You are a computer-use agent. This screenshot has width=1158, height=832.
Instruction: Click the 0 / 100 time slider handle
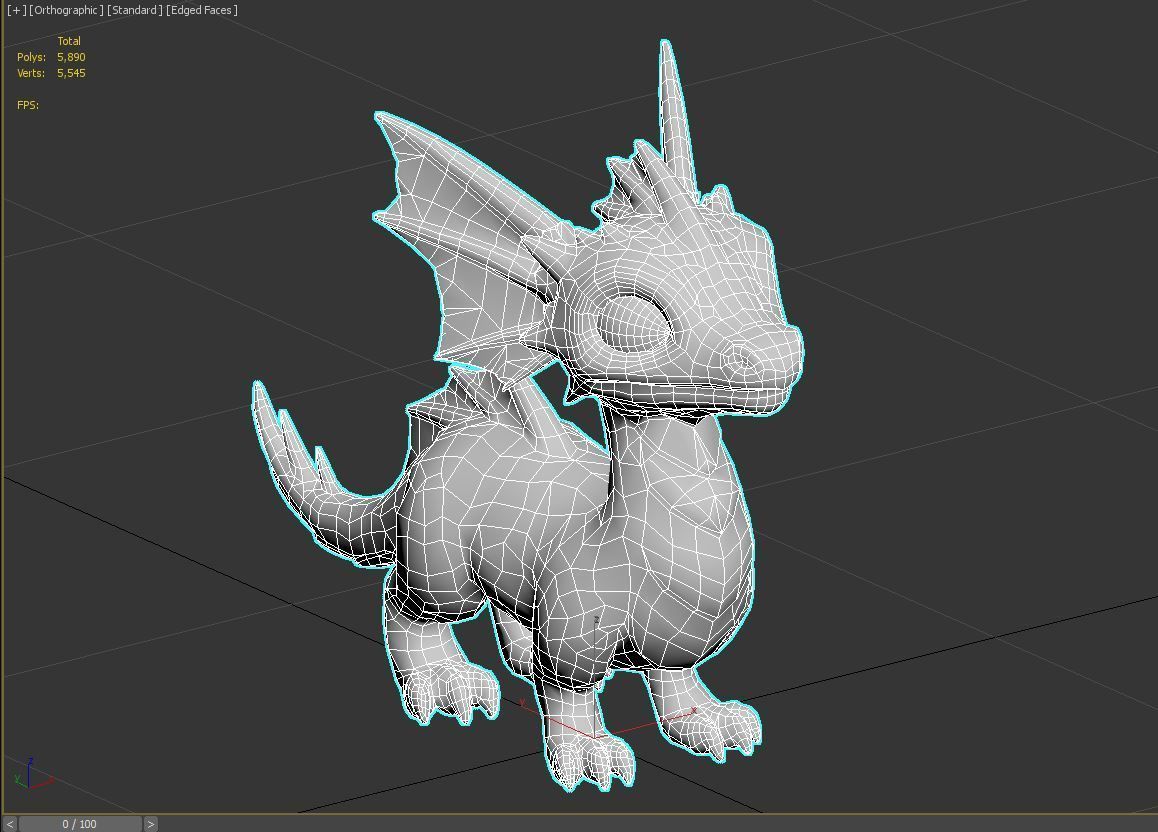pos(80,824)
